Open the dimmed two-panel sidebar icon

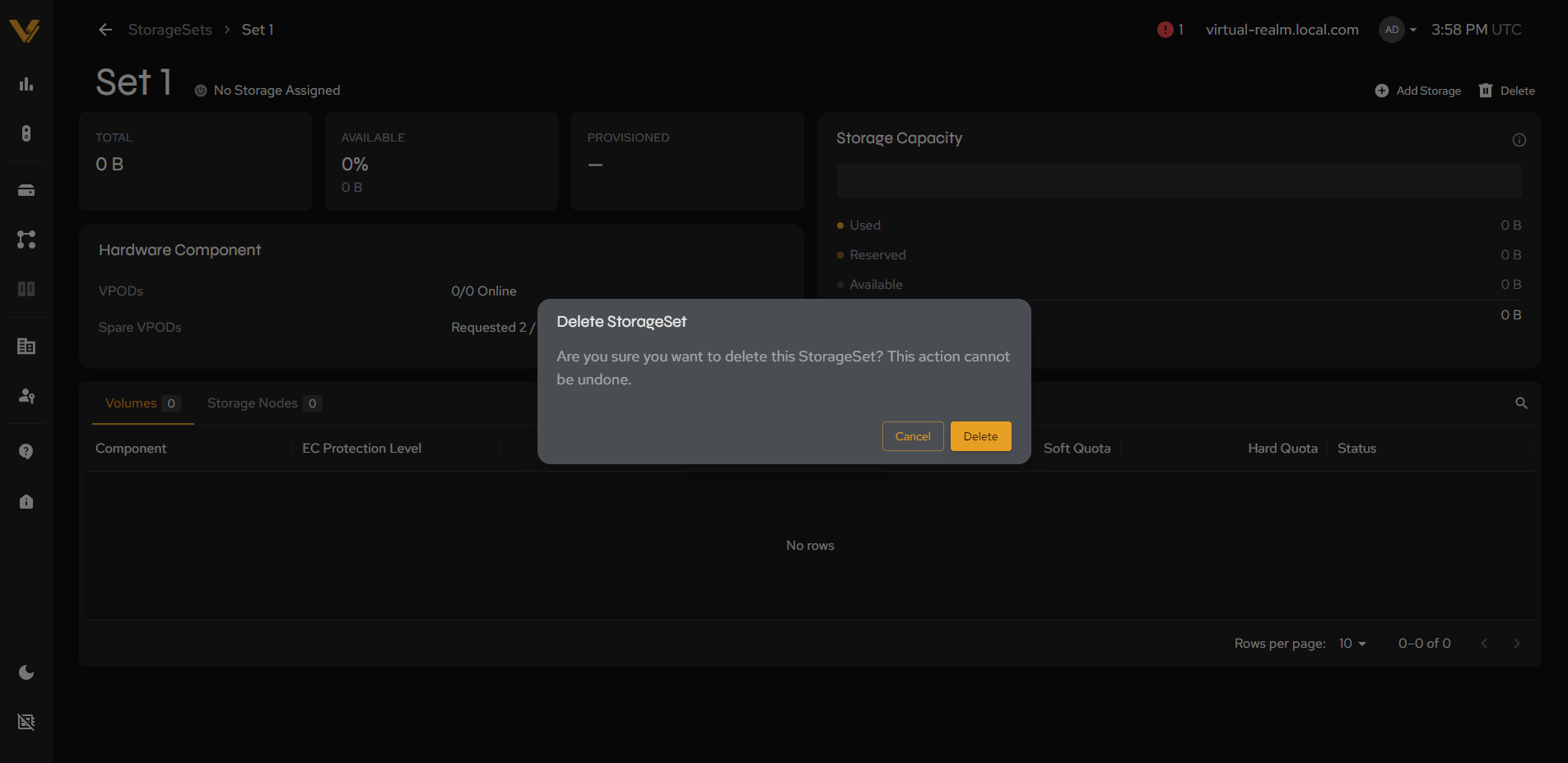[26, 289]
